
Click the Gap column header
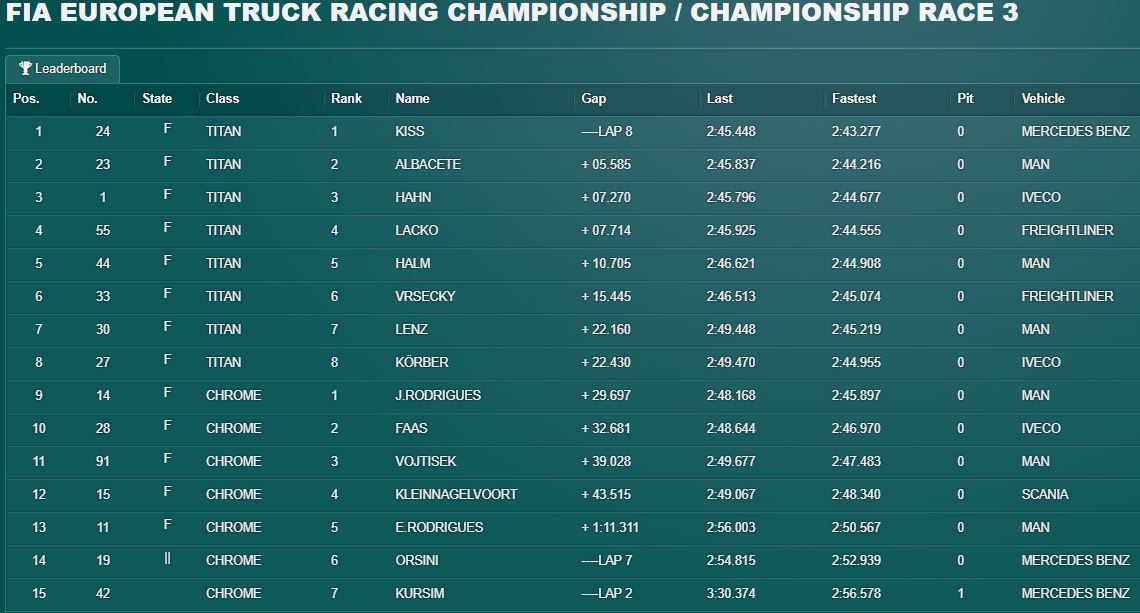coord(593,99)
